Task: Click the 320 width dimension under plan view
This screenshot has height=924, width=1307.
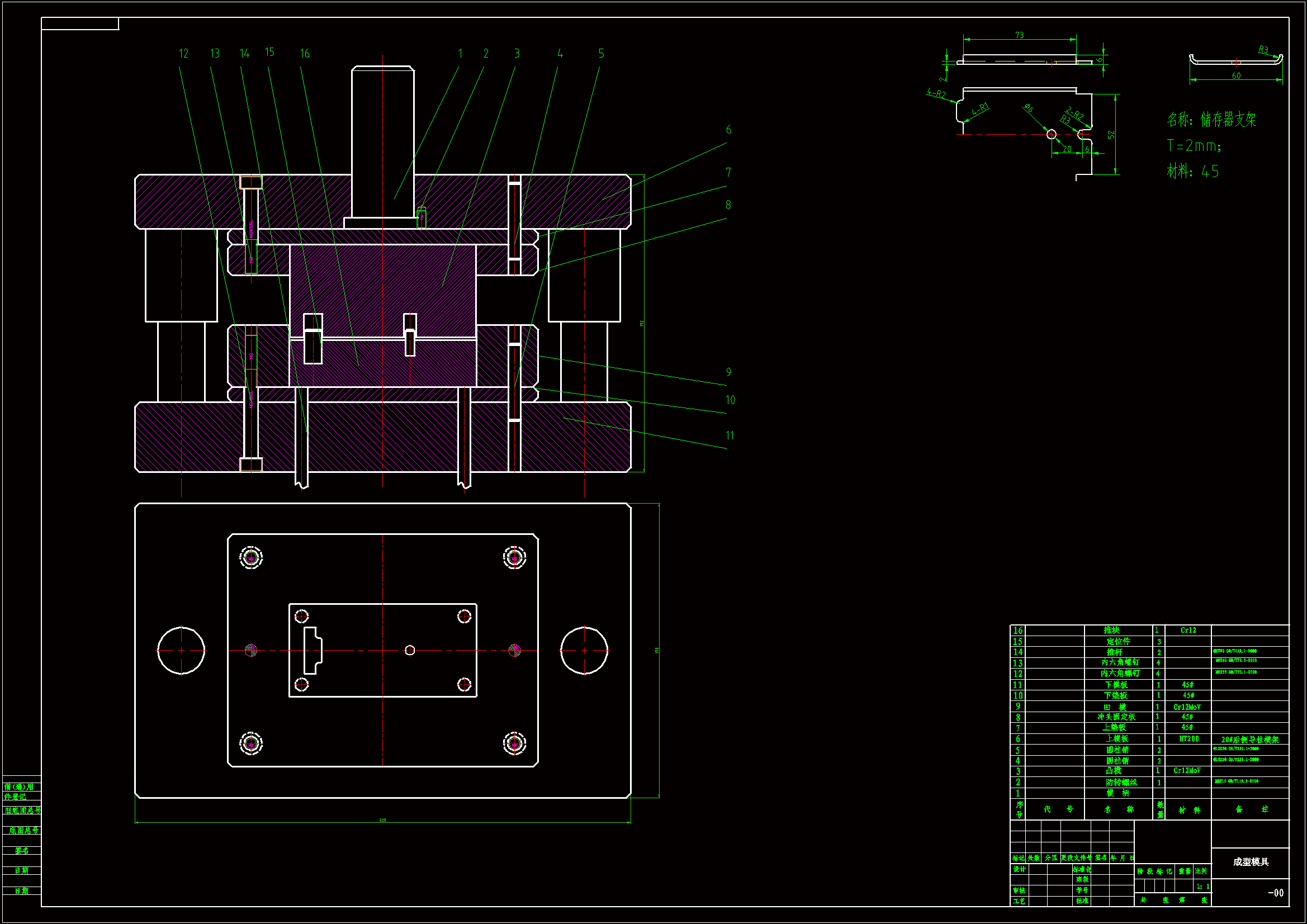Action: click(382, 821)
